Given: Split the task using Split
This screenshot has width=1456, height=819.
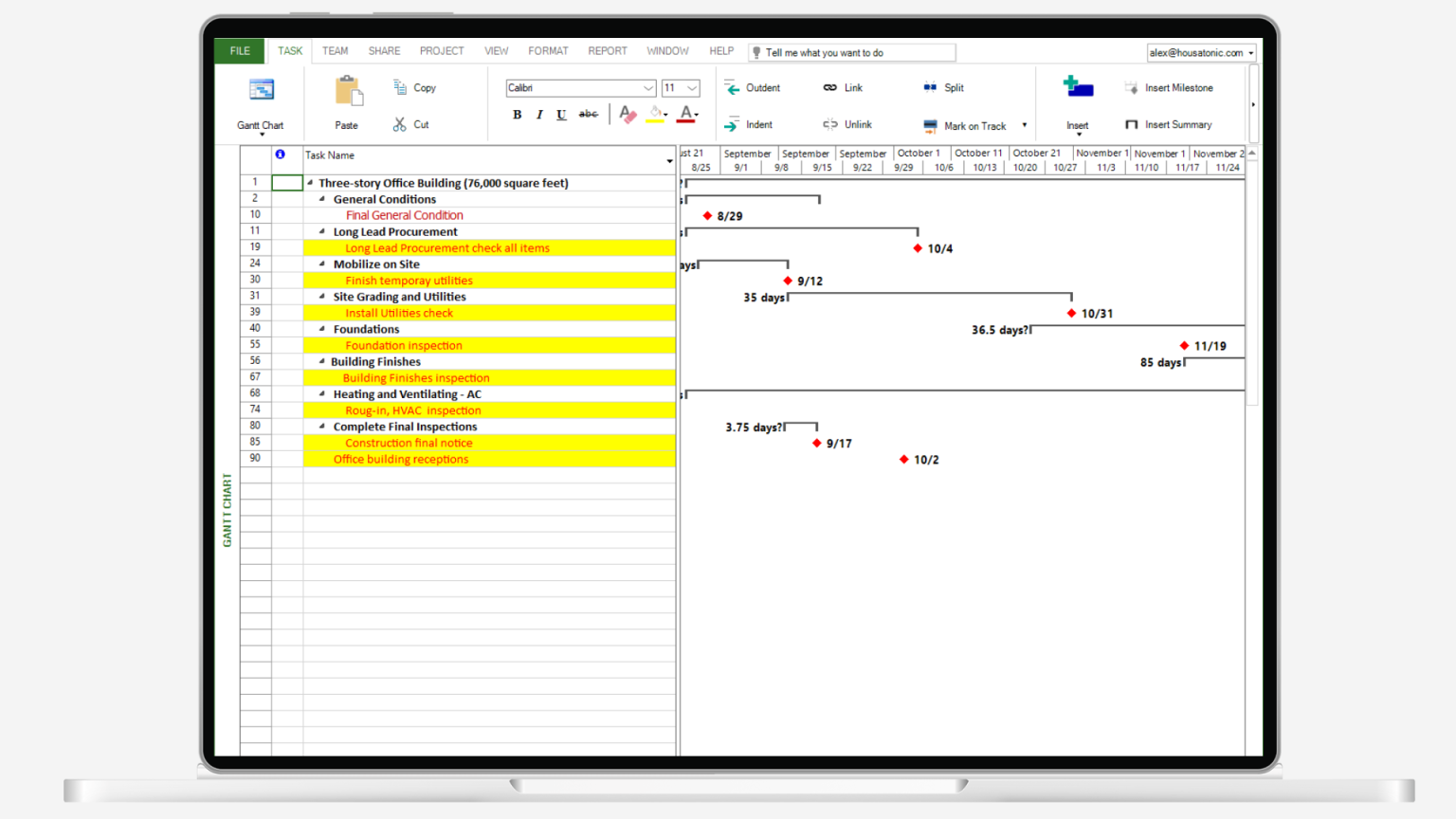Looking at the screenshot, I should click(x=943, y=88).
